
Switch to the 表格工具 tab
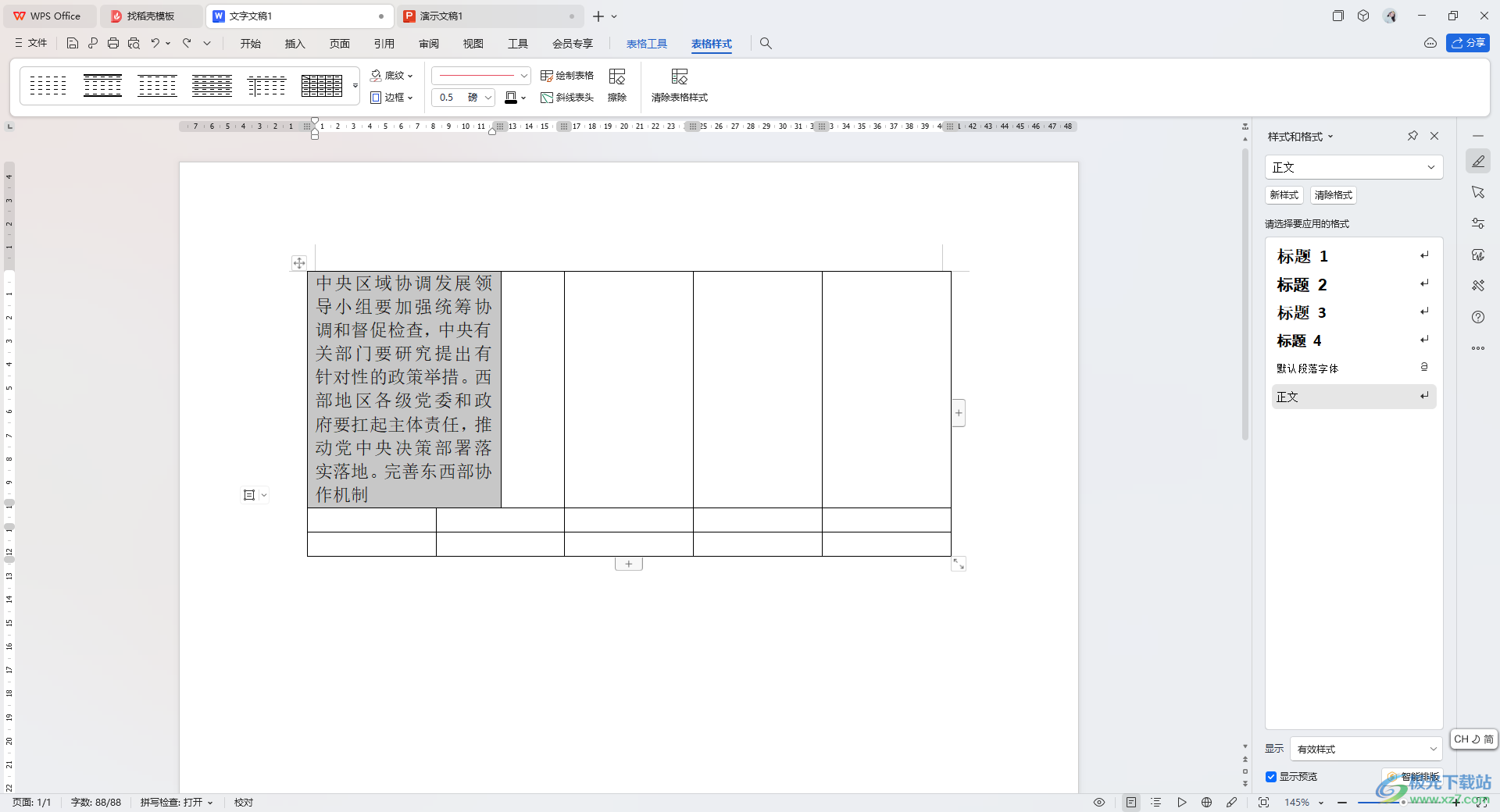click(x=647, y=44)
